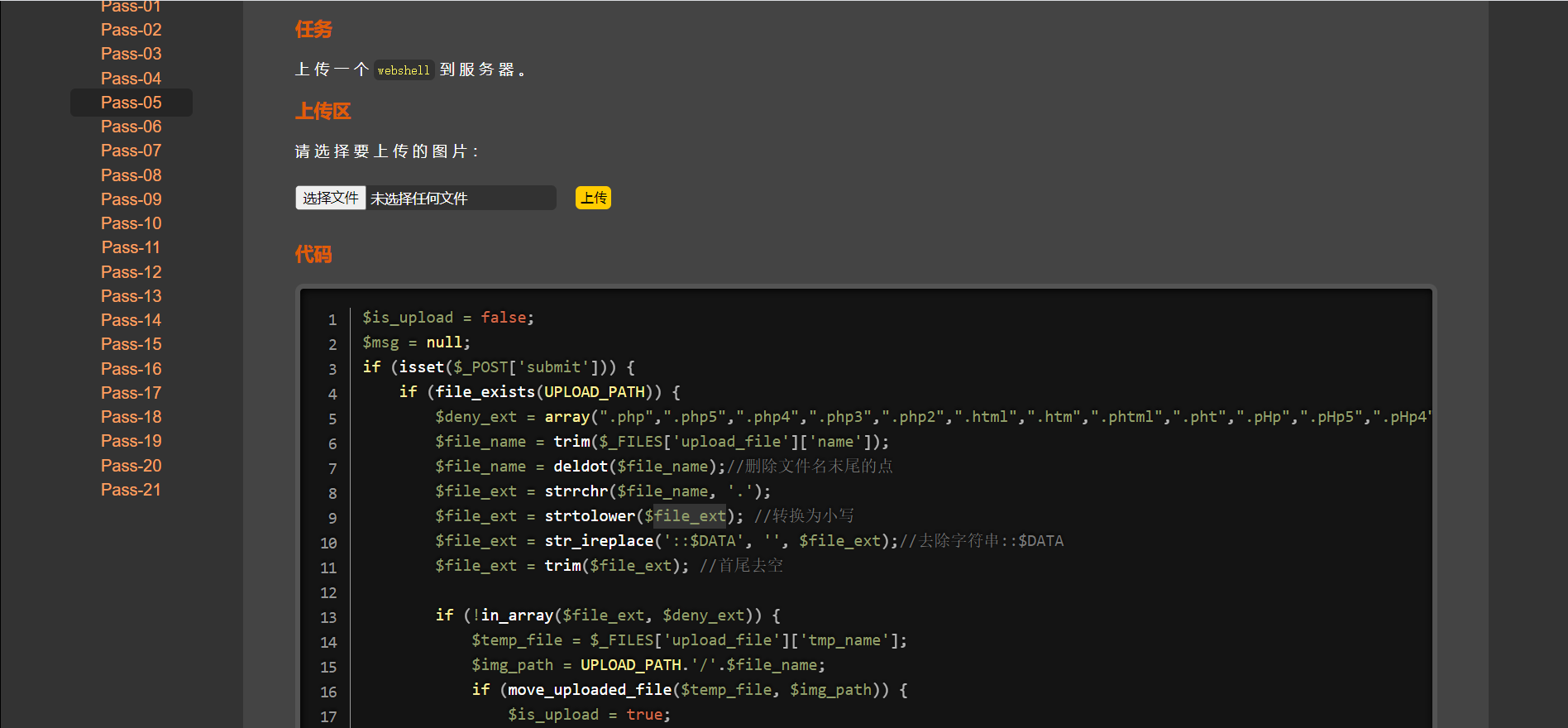Navigate to the last level Pass-21
This screenshot has width=1568, height=728.
pos(131,490)
